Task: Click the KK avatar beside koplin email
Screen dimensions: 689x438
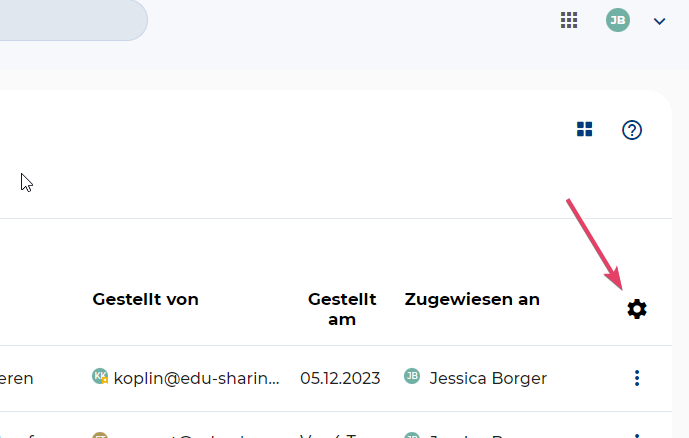Action: [100, 377]
